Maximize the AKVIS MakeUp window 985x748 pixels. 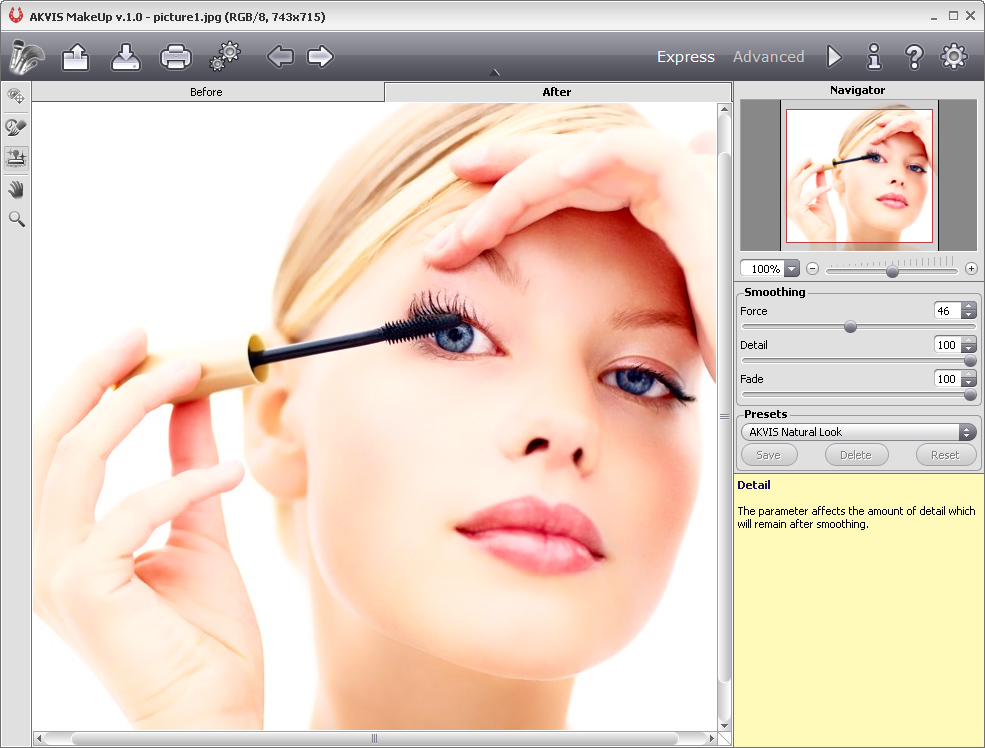tap(953, 16)
